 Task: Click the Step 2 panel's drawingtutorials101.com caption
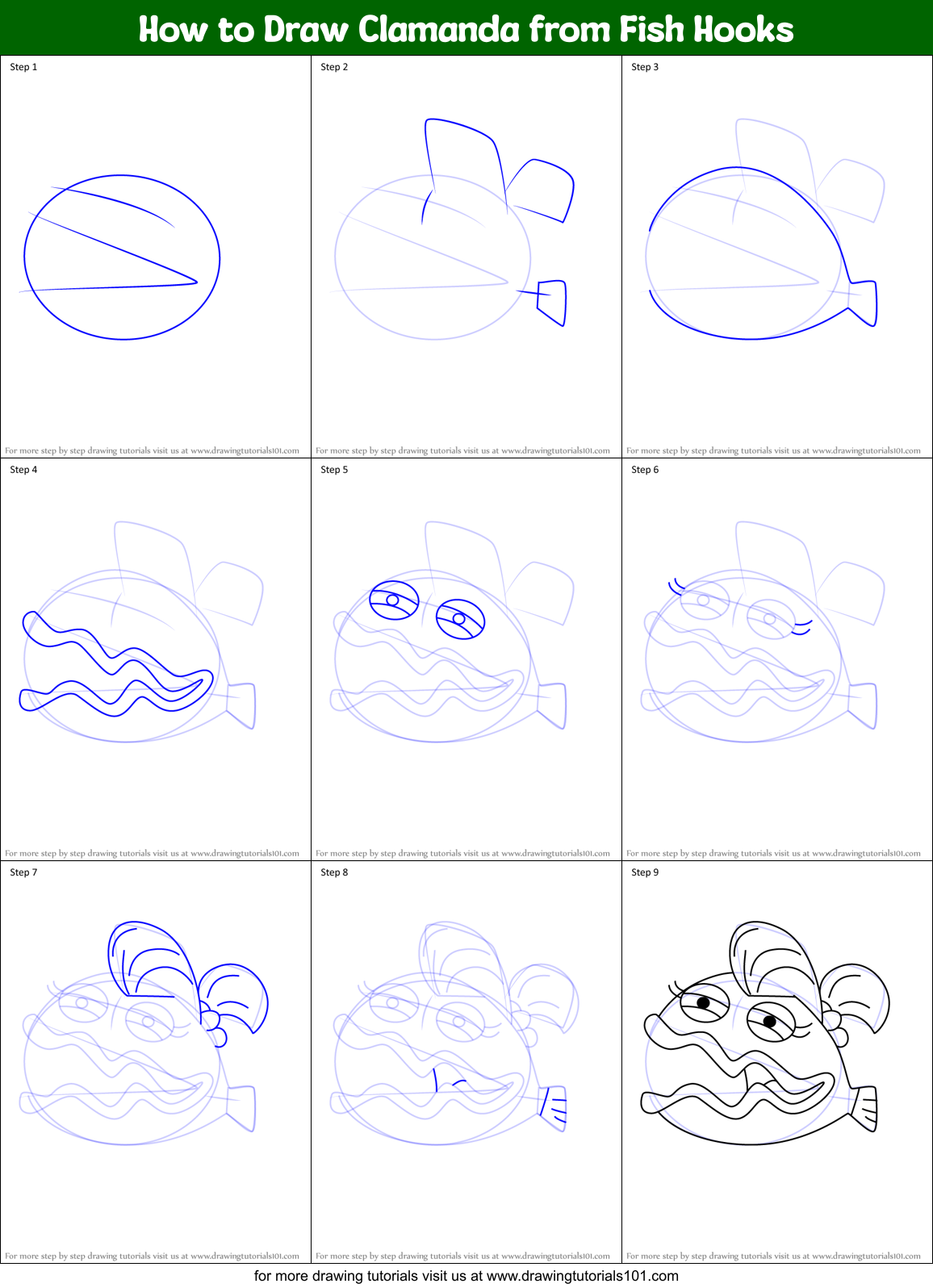pos(462,450)
